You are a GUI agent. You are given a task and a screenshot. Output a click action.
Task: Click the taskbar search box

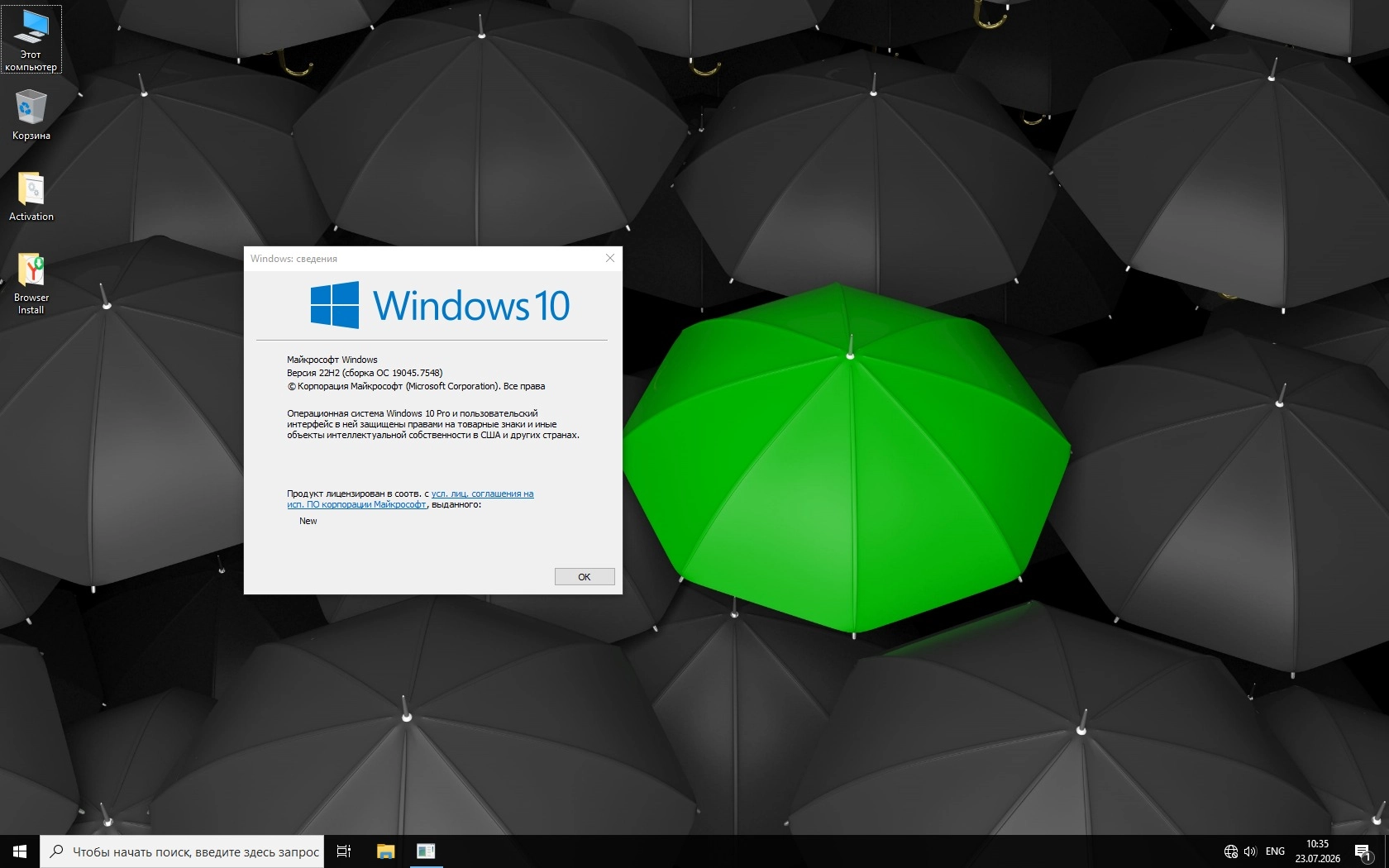pyautogui.click(x=182, y=851)
